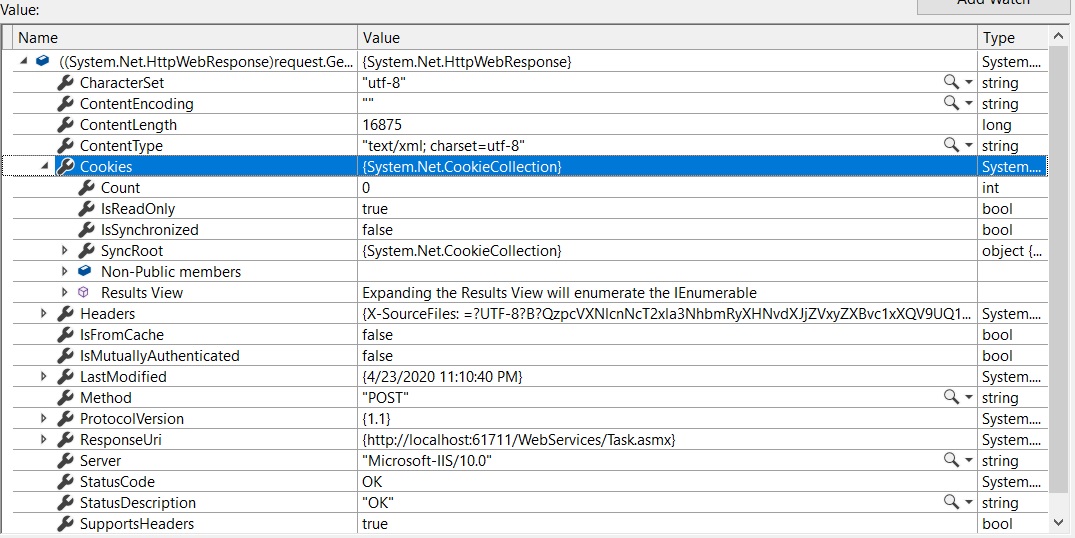This screenshot has width=1075, height=538.
Task: Collapse the Cookies node
Action: pyautogui.click(x=44, y=167)
